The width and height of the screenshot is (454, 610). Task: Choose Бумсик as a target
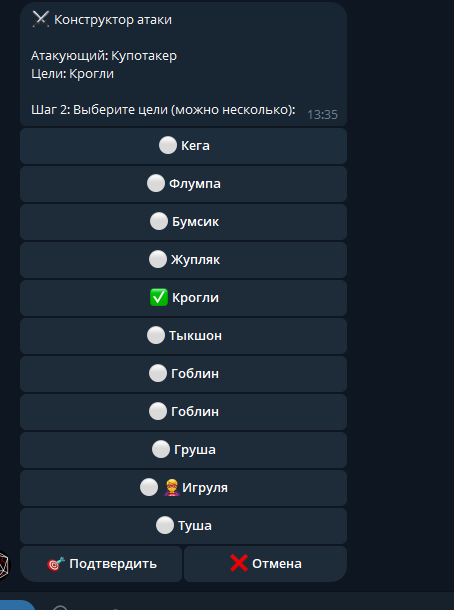click(183, 222)
